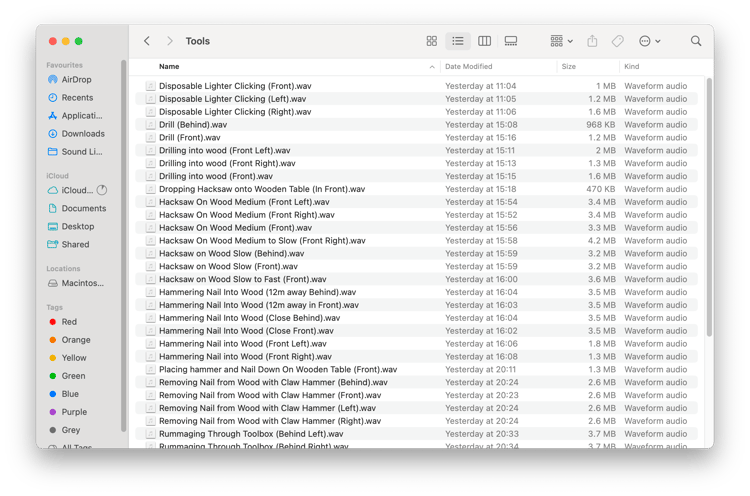Click the Edit Tags icon
This screenshot has width=750, height=496.
pos(618,41)
